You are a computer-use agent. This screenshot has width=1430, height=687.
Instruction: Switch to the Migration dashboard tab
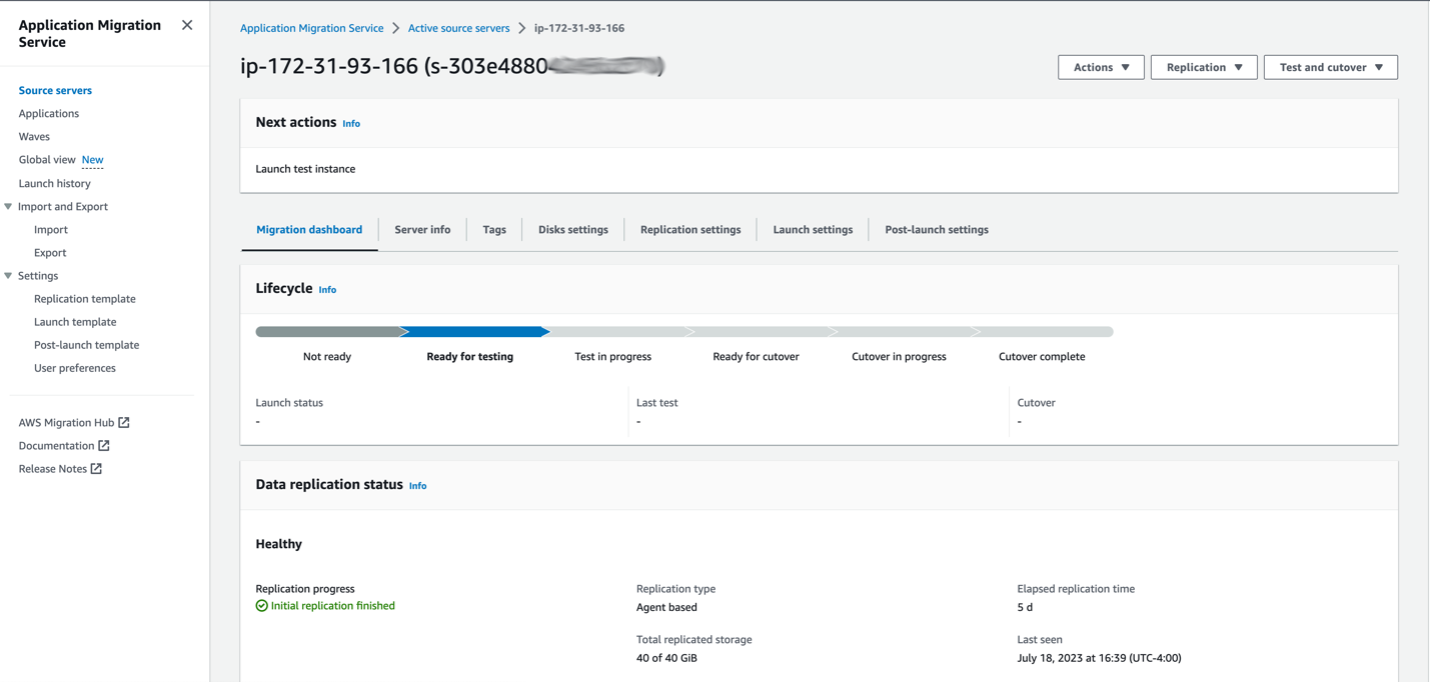(x=309, y=230)
